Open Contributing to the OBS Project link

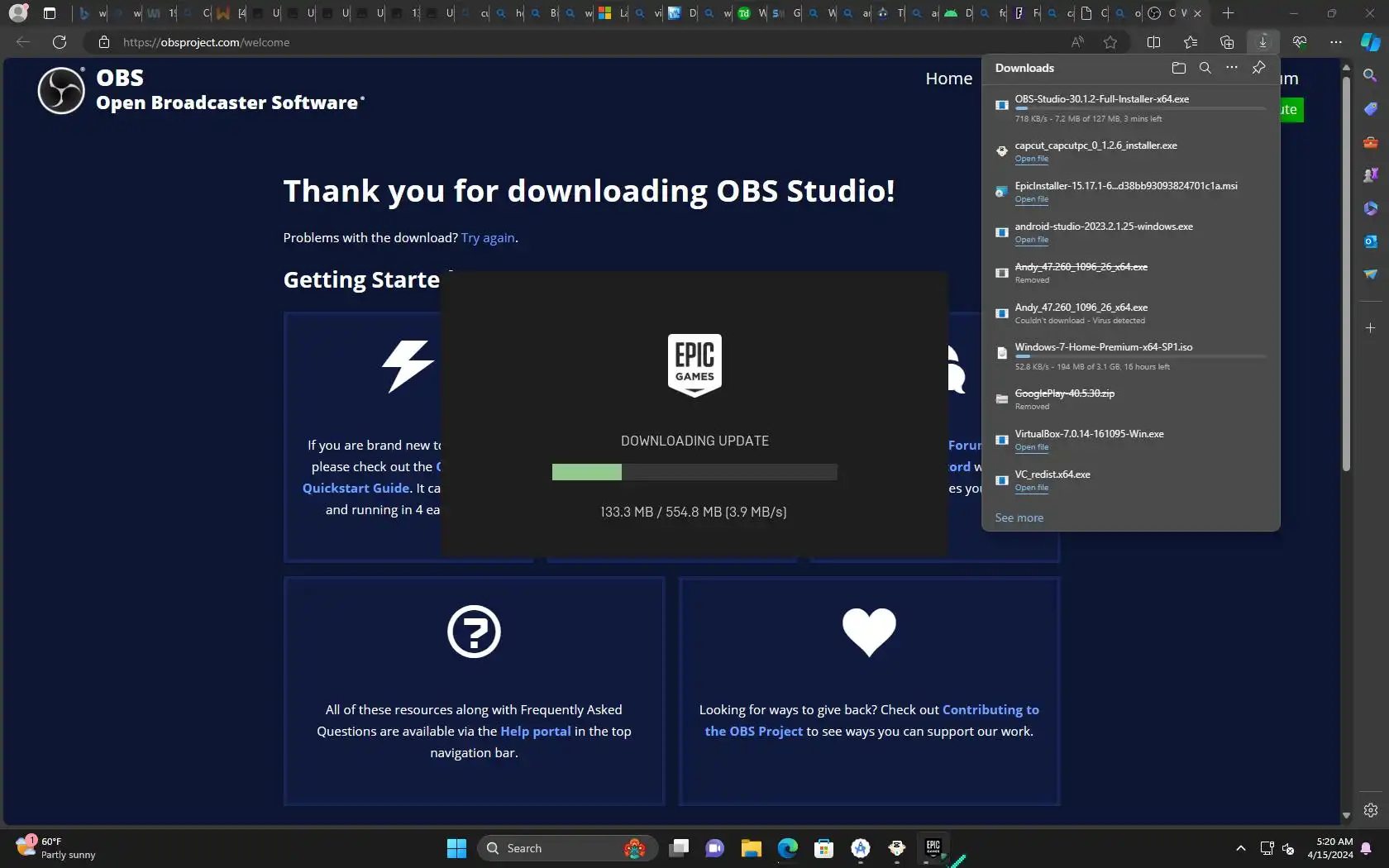click(872, 721)
